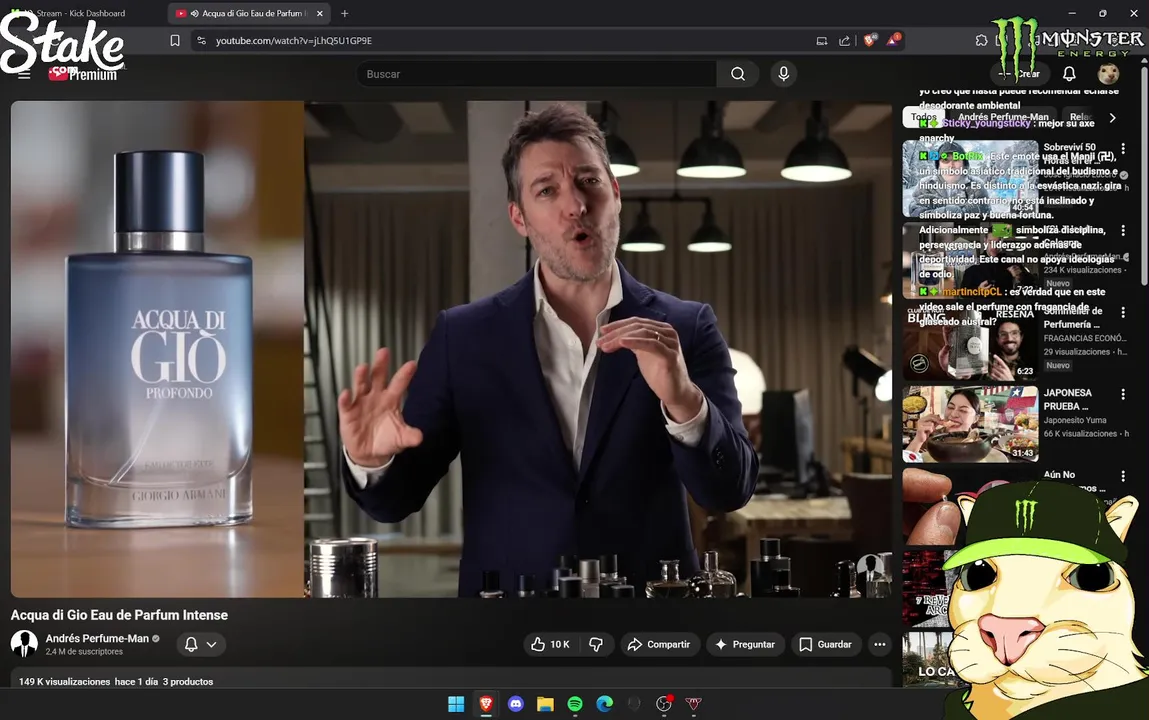Open options for Sommelier de Perfumería video
Screen dimensions: 1149x720
click(1123, 312)
